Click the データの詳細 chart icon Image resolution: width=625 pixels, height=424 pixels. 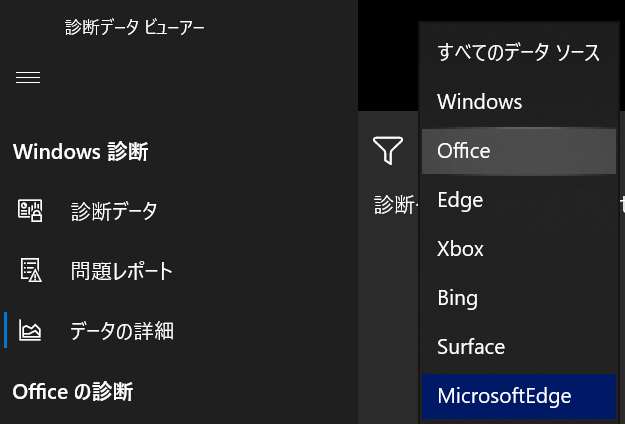pos(30,330)
